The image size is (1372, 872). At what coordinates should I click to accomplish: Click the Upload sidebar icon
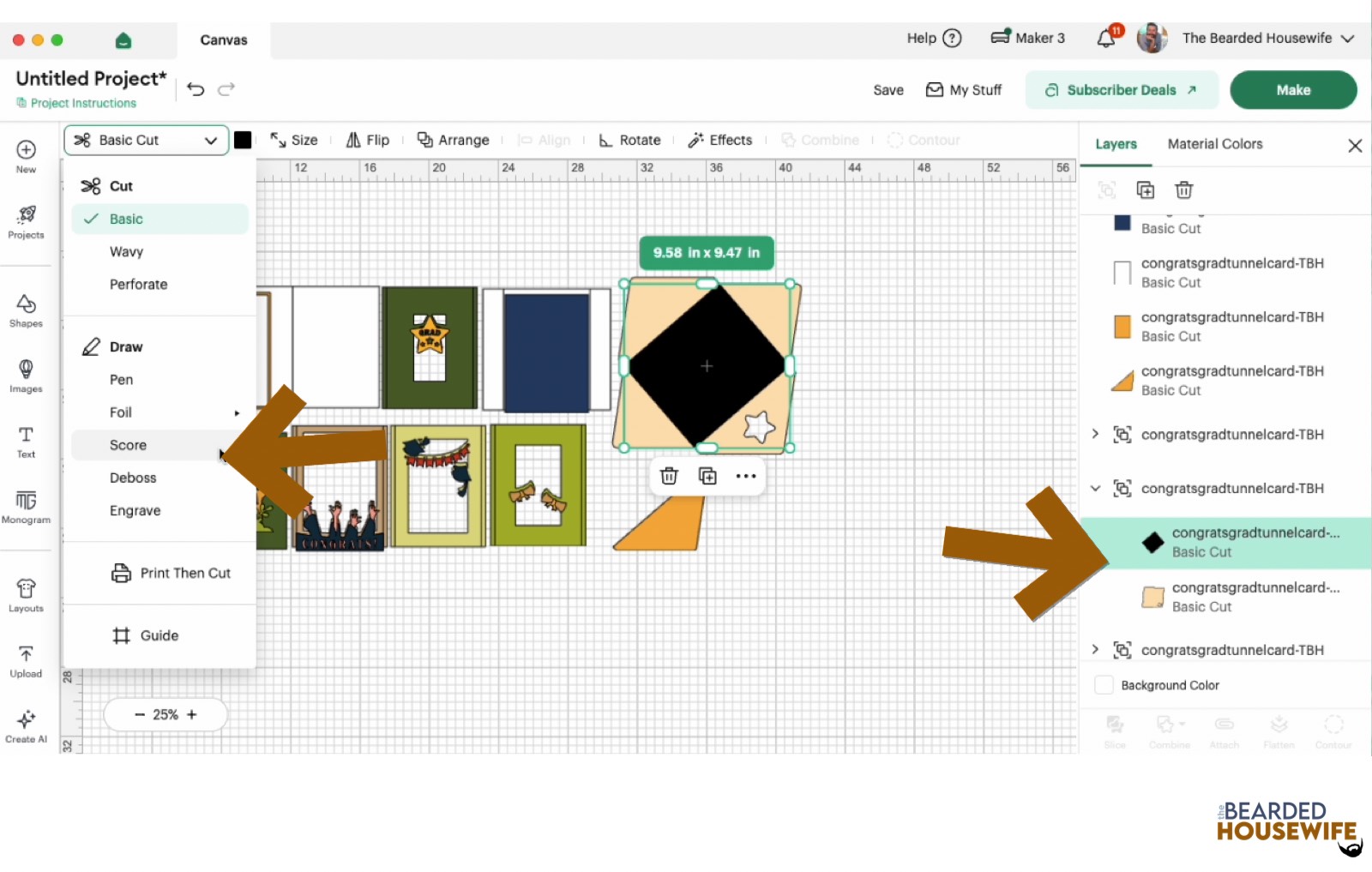coord(26,661)
